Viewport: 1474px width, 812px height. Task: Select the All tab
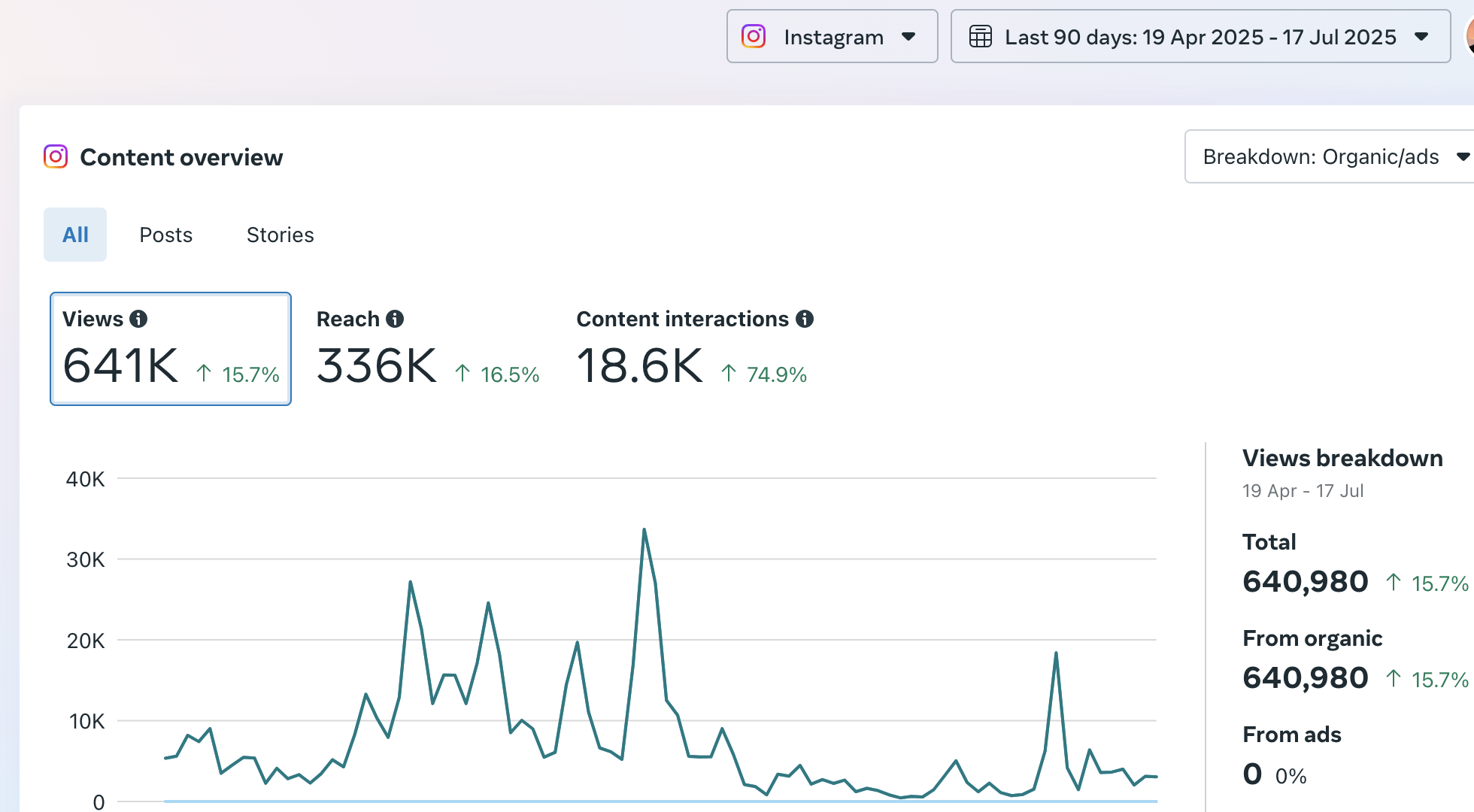coord(75,235)
